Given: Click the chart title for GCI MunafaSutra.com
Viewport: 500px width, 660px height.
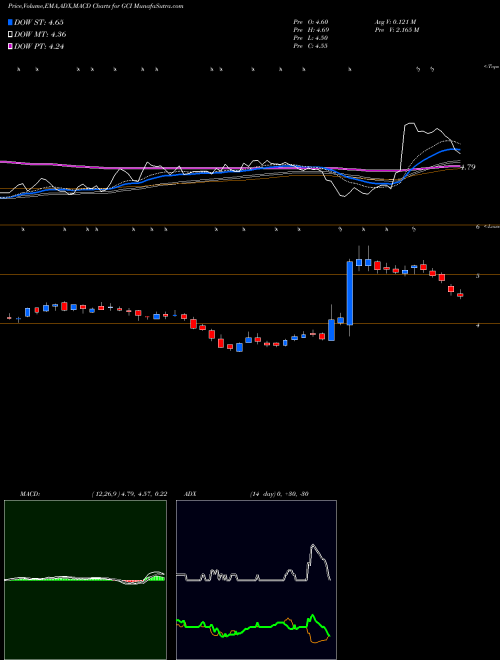Looking at the screenshot, I should point(96,7).
